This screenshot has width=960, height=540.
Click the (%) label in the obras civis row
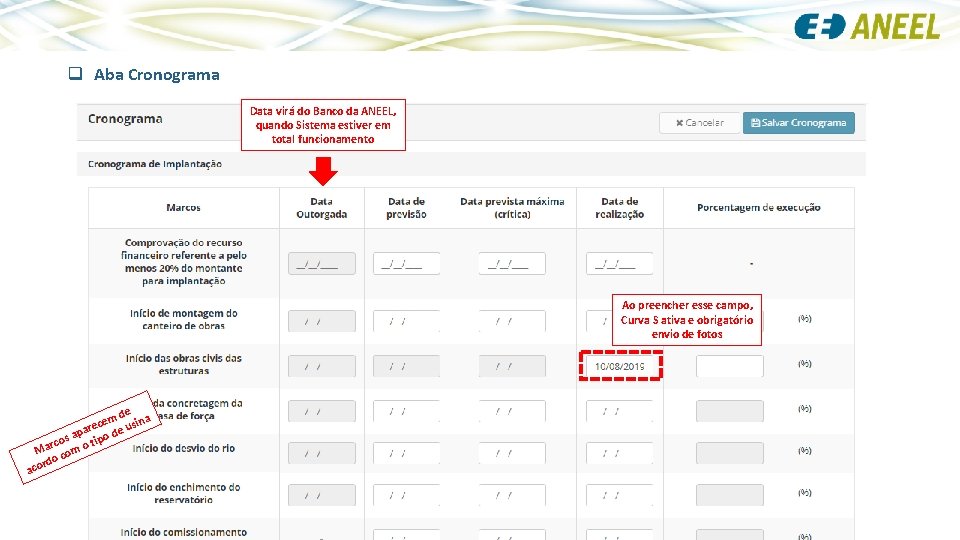[804, 364]
